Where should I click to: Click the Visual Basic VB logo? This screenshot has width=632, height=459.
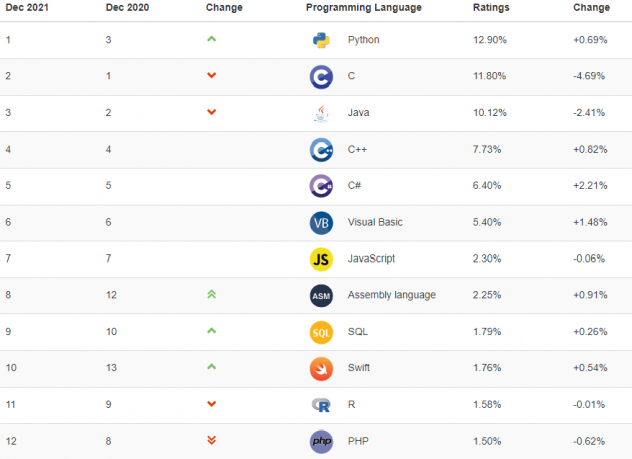pos(321,222)
